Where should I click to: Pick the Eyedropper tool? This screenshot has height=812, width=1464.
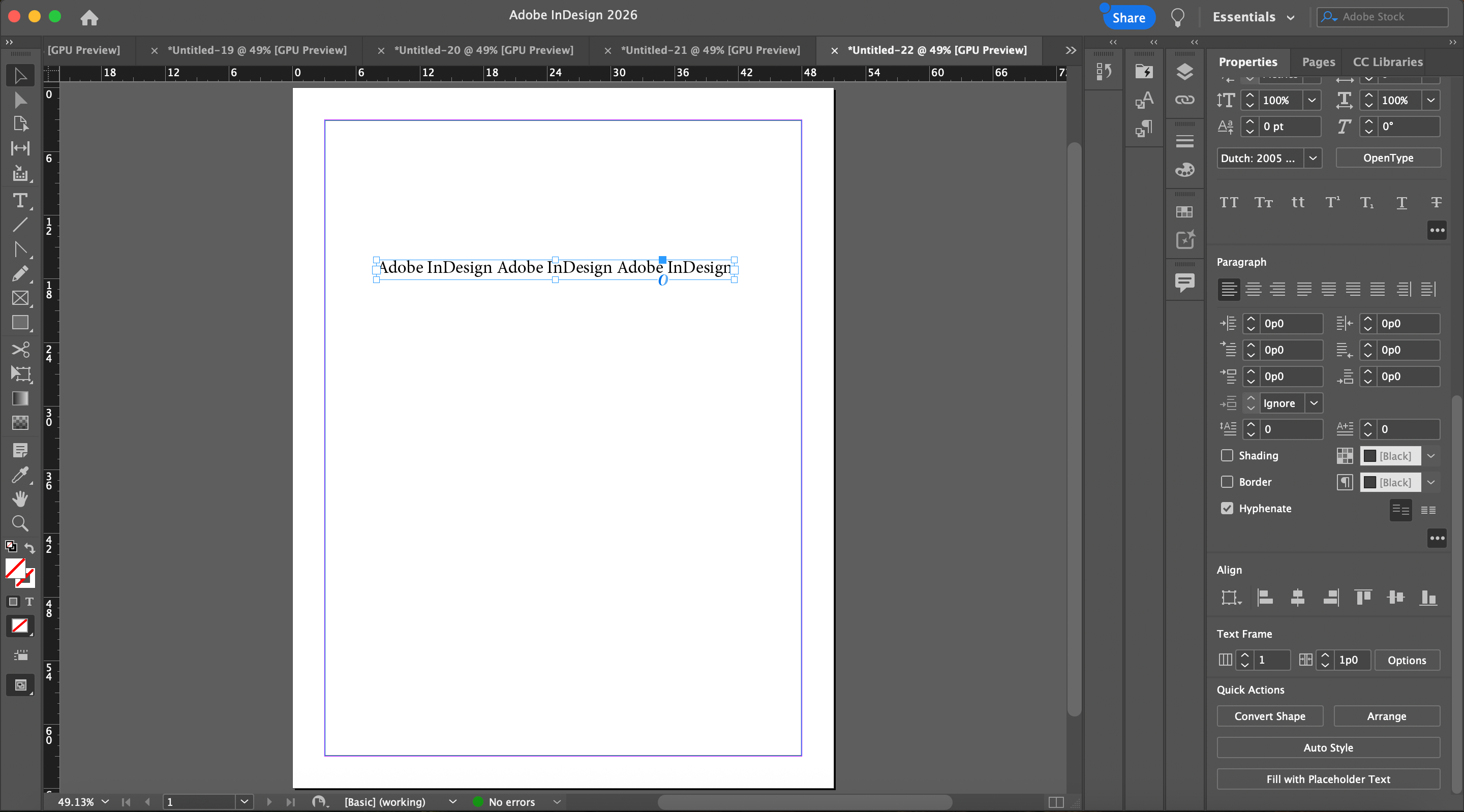(20, 475)
